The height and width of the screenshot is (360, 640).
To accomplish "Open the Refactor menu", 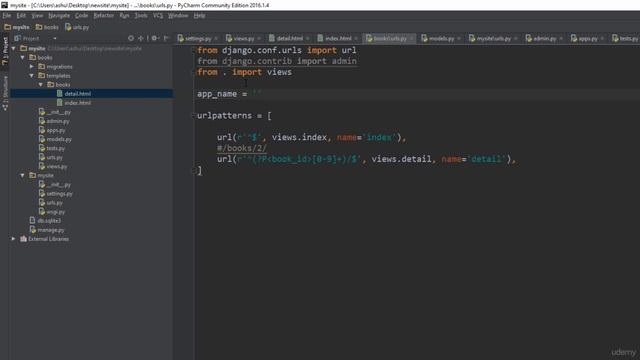I will coord(104,16).
